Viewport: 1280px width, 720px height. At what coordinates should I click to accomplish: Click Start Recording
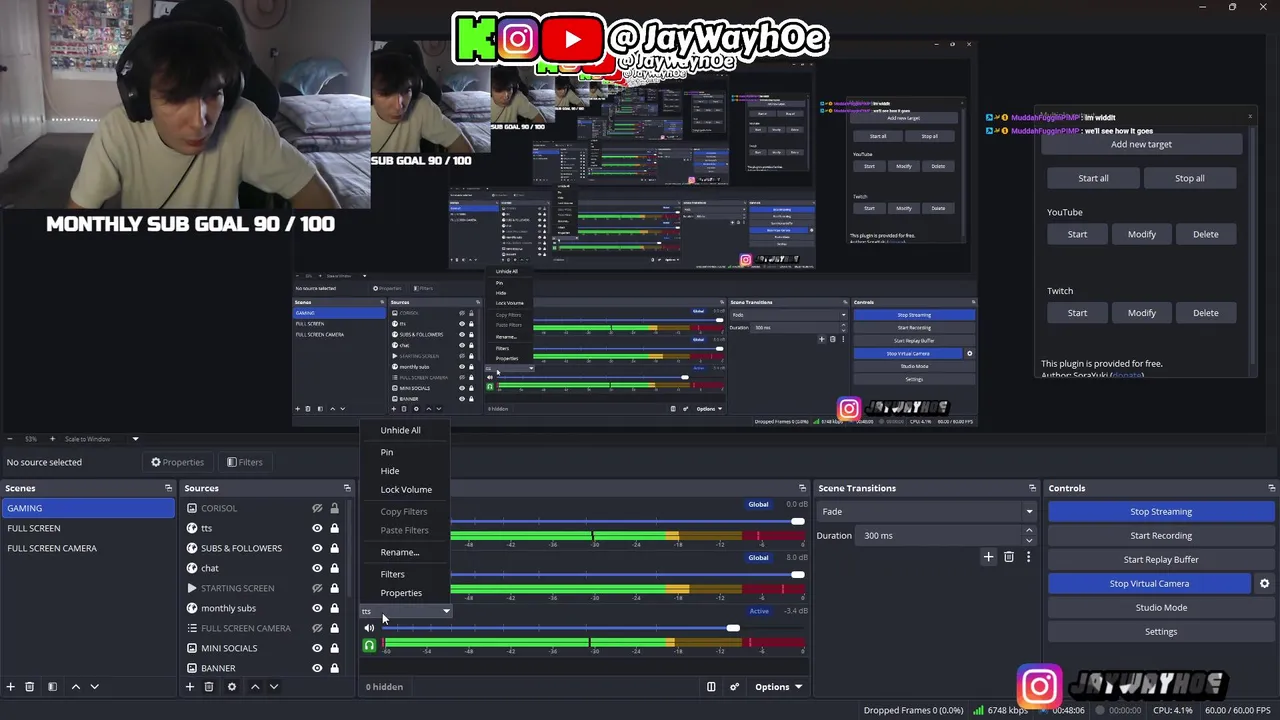pyautogui.click(x=1160, y=536)
